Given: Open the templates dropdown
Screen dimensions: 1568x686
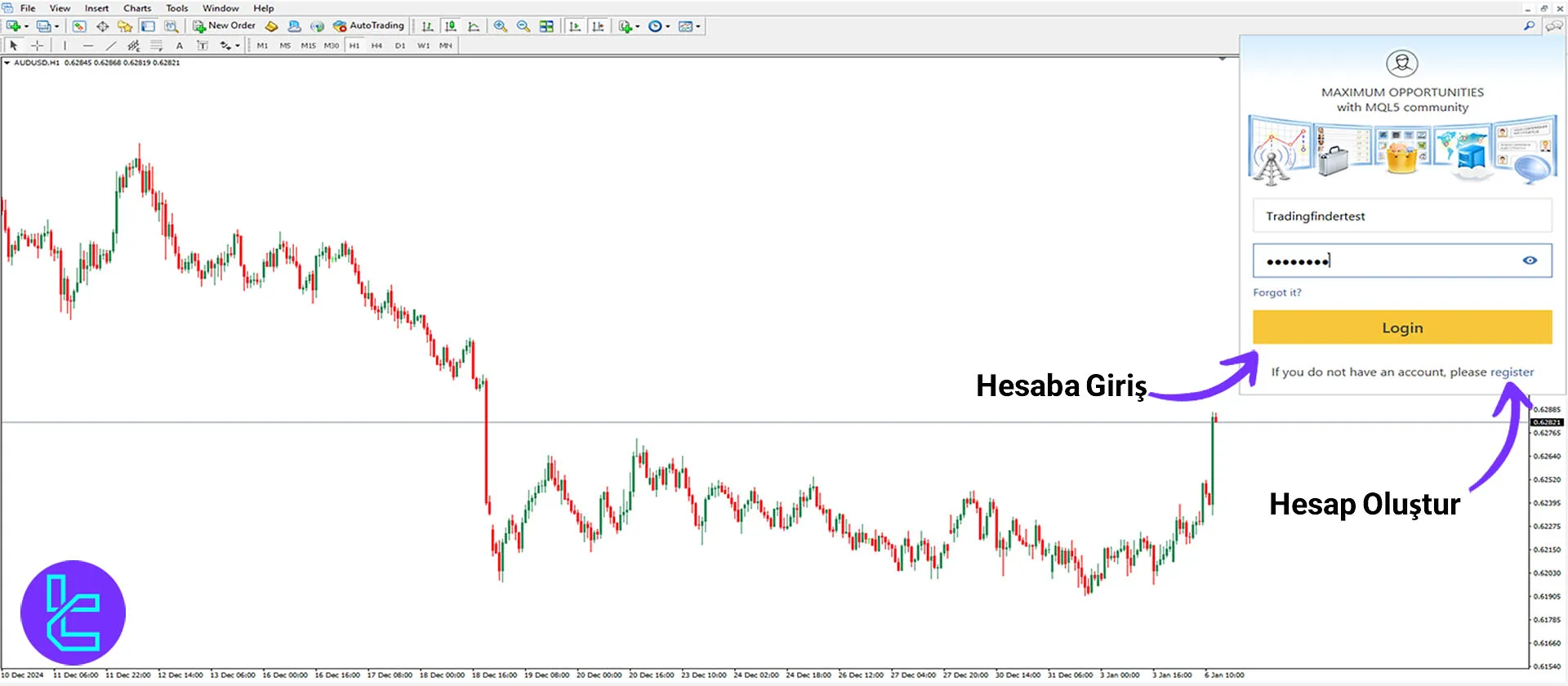Looking at the screenshot, I should 698,26.
